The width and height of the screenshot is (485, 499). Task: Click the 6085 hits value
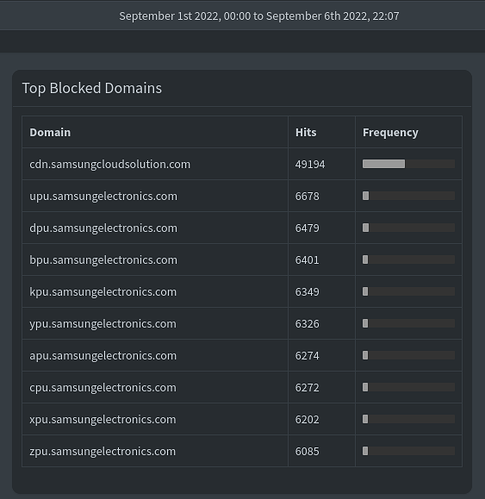coord(307,451)
